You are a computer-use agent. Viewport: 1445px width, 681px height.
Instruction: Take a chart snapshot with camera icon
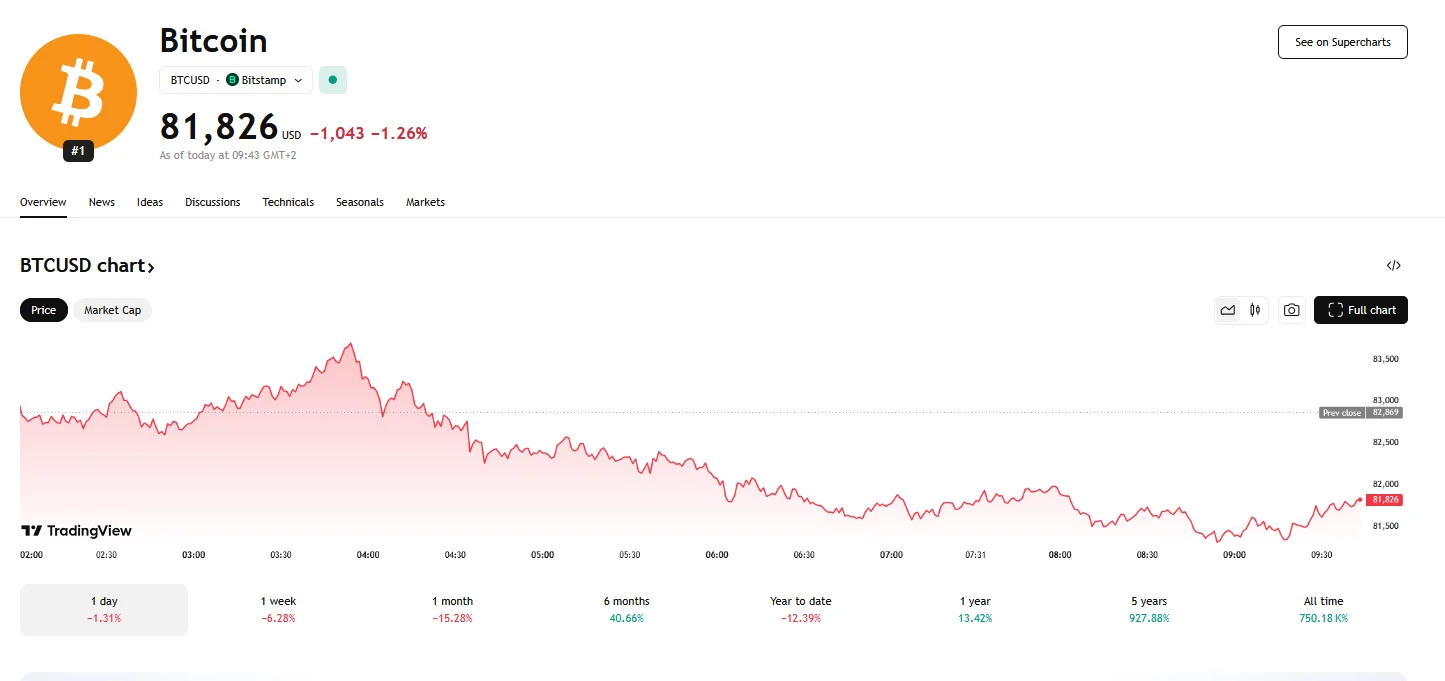(1292, 310)
